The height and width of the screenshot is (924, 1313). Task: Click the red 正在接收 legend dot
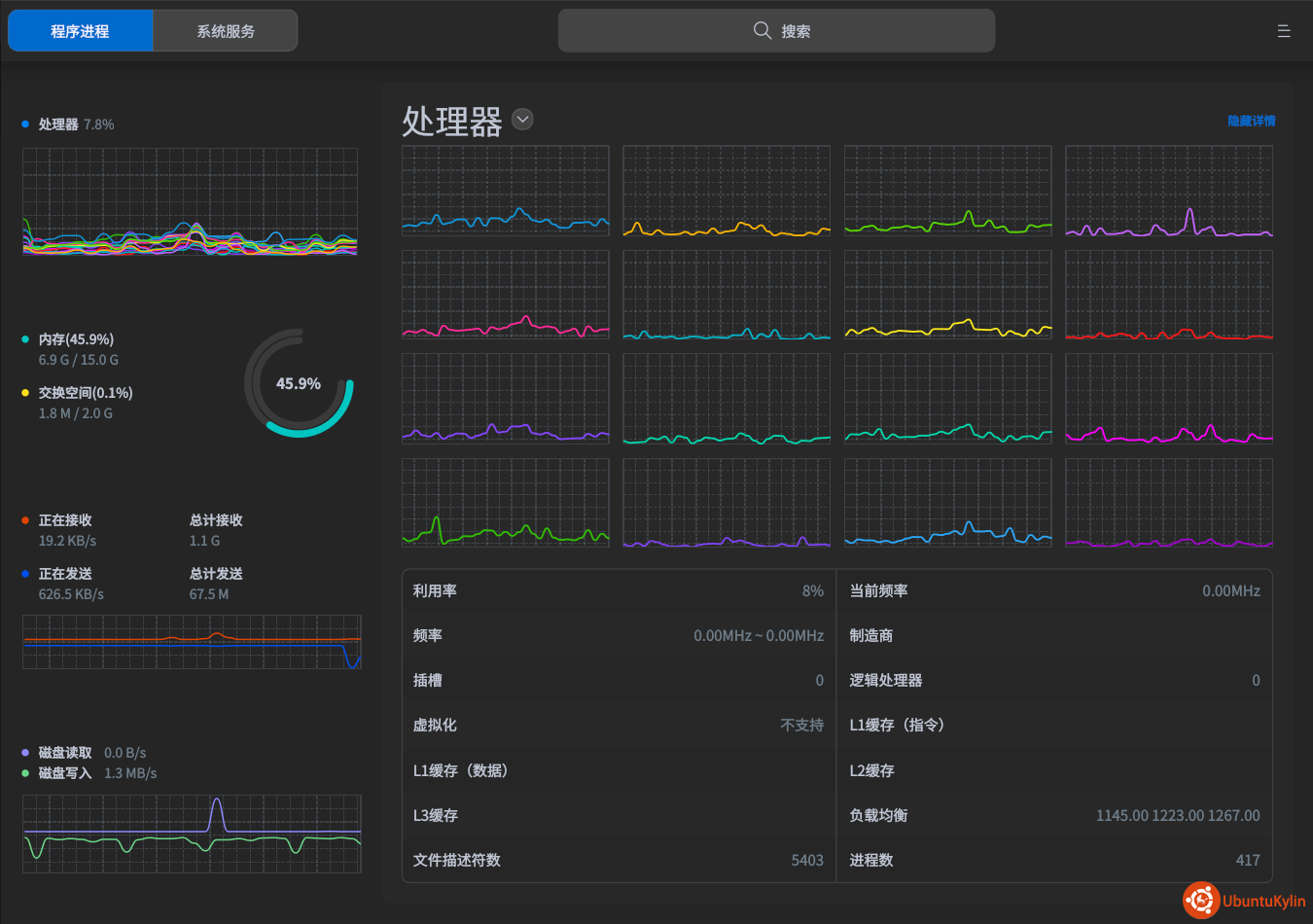tap(25, 520)
